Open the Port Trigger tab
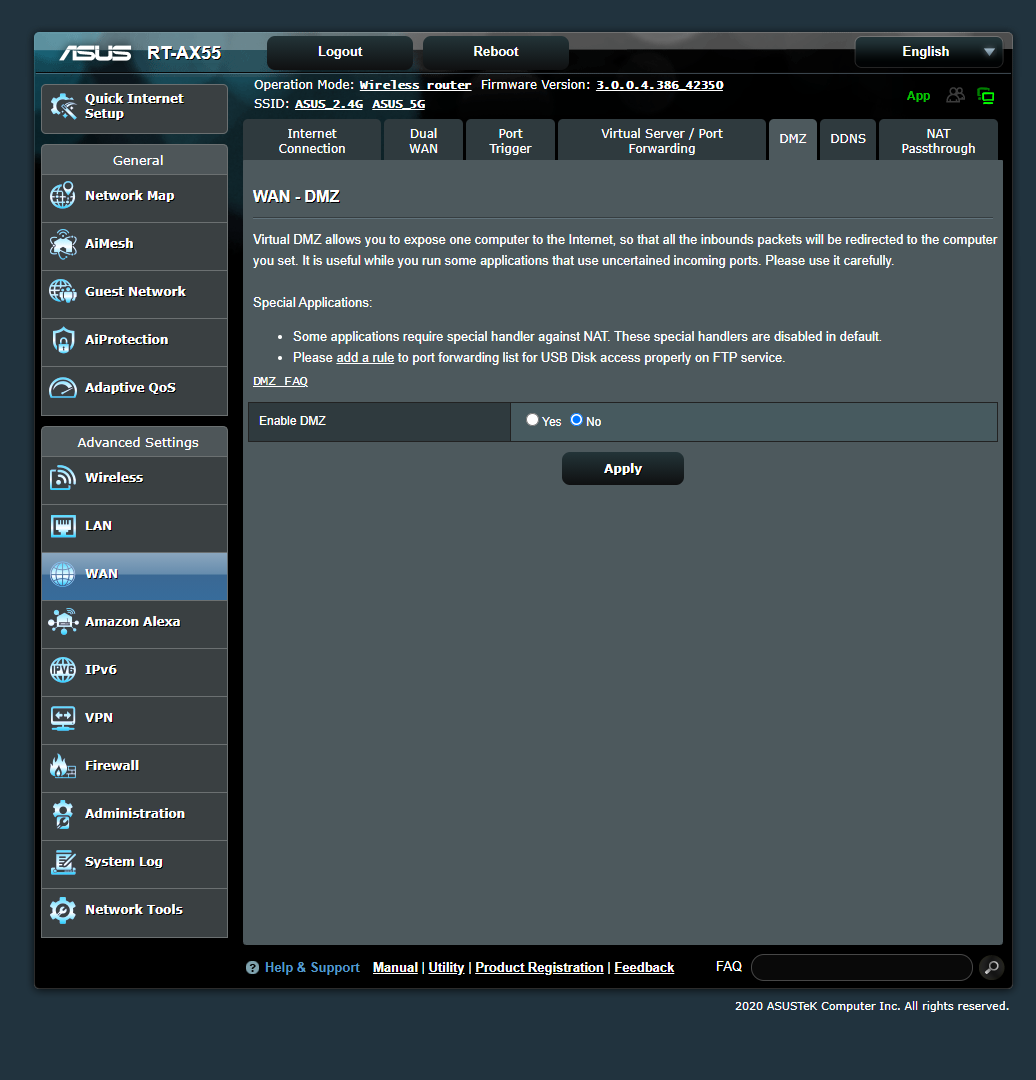Image resolution: width=1036 pixels, height=1080 pixels. point(510,141)
